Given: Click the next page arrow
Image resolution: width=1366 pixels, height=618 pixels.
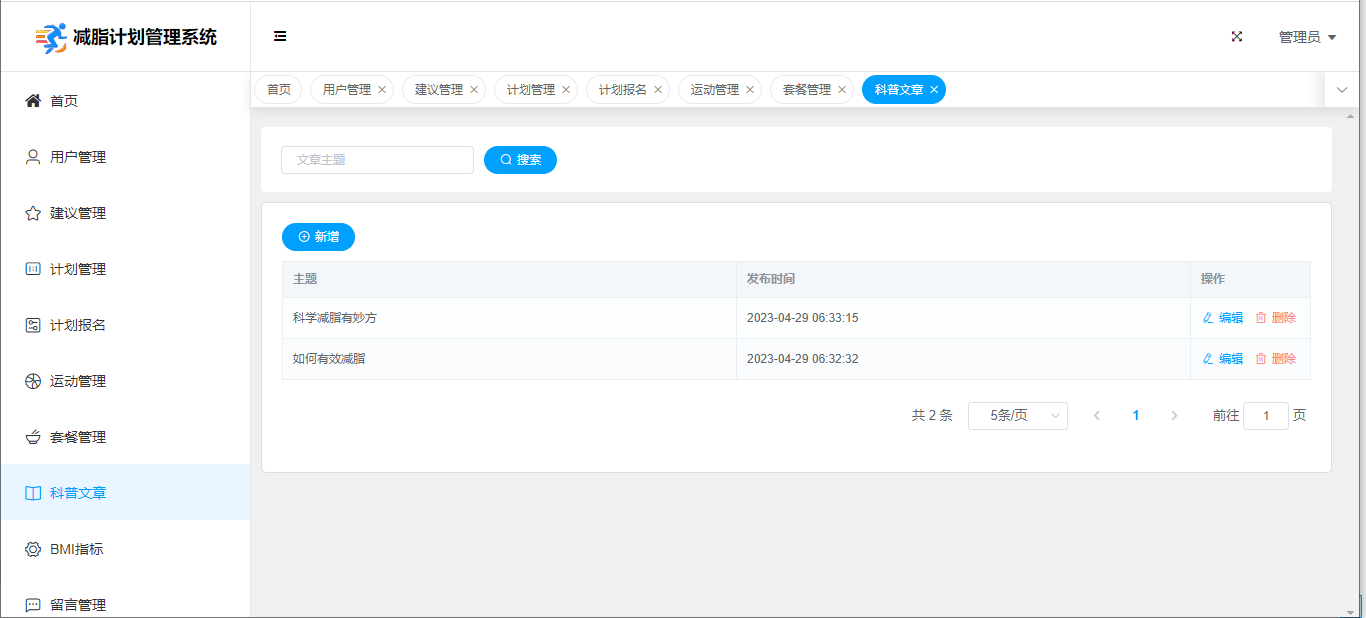Looking at the screenshot, I should click(1174, 415).
